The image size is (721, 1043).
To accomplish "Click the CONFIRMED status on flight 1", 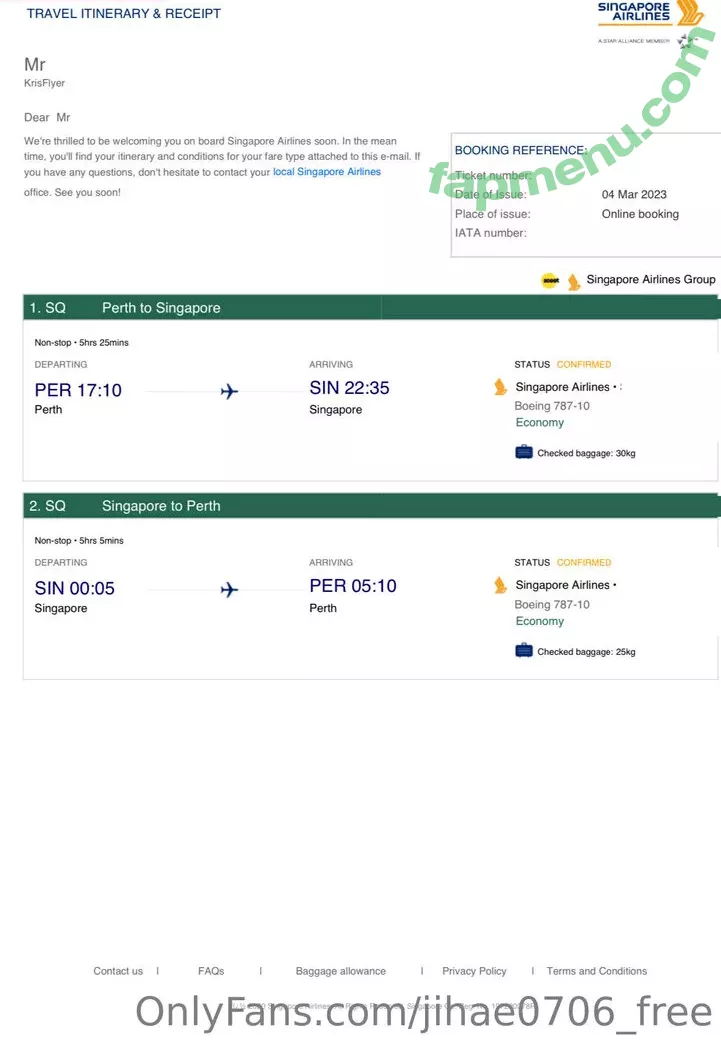I will [584, 365].
